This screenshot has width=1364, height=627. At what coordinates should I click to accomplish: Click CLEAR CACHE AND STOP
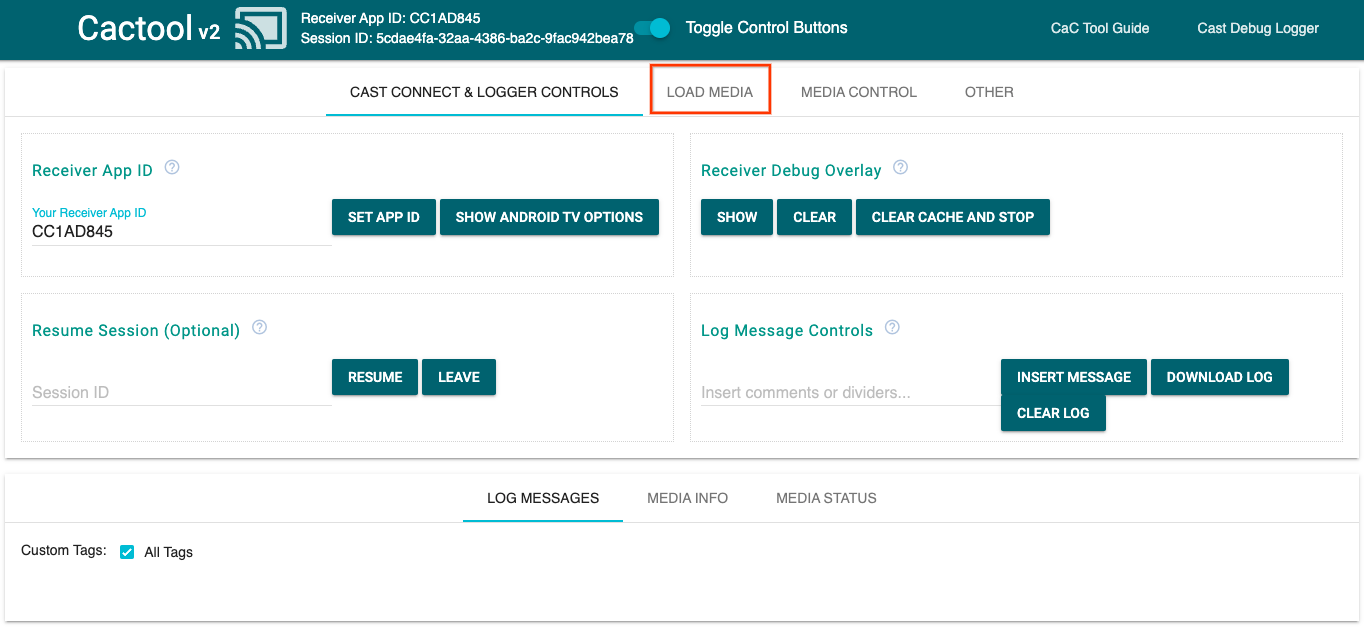tap(952, 216)
